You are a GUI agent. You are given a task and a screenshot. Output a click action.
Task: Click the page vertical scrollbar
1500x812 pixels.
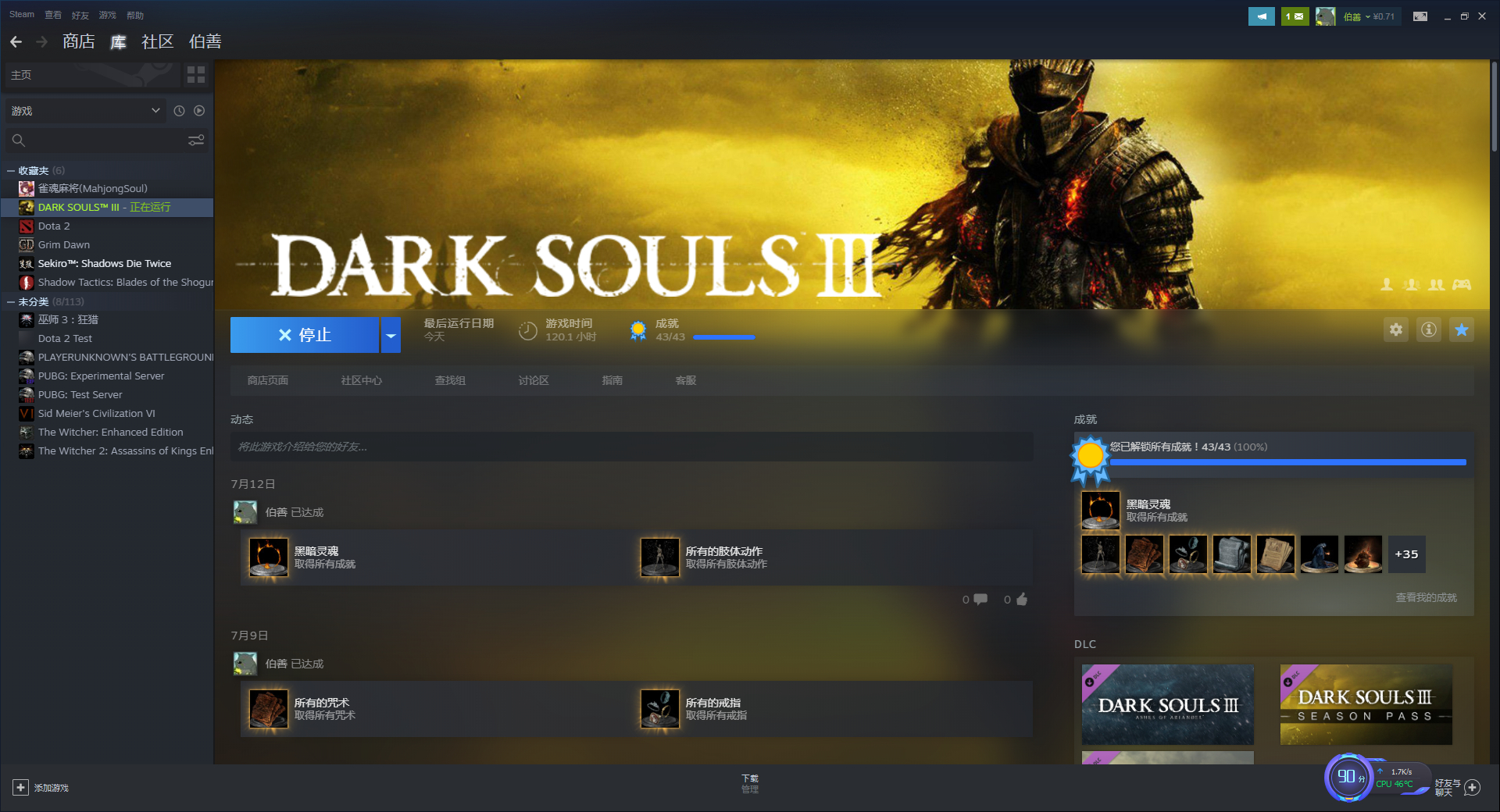[x=1494, y=106]
